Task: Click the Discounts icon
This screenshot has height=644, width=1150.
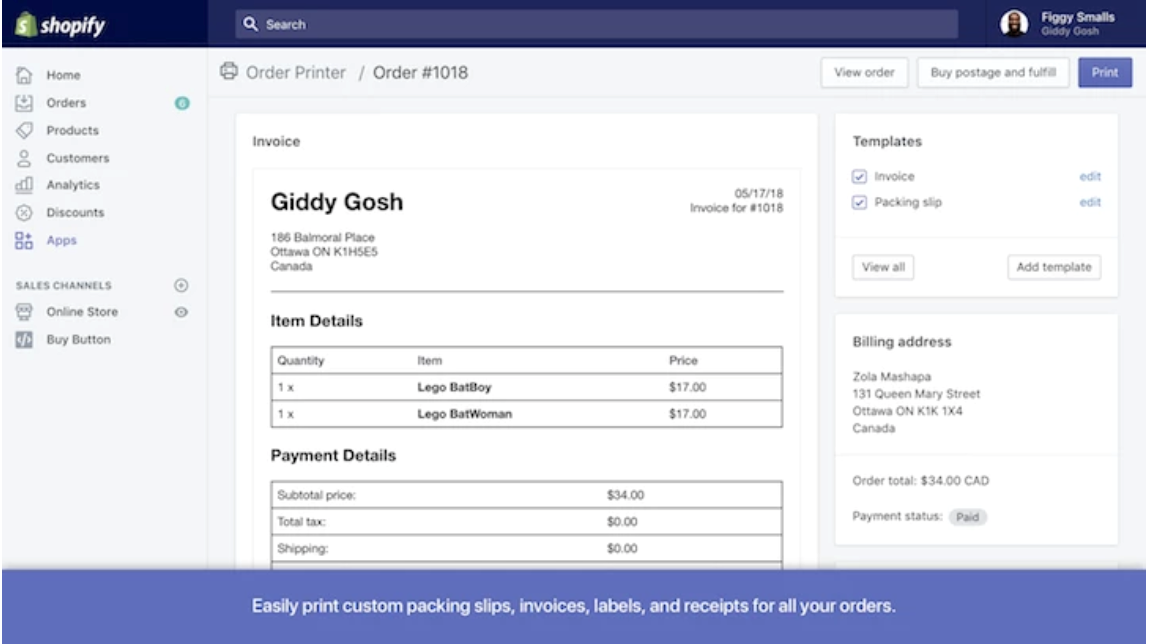Action: pyautogui.click(x=25, y=213)
